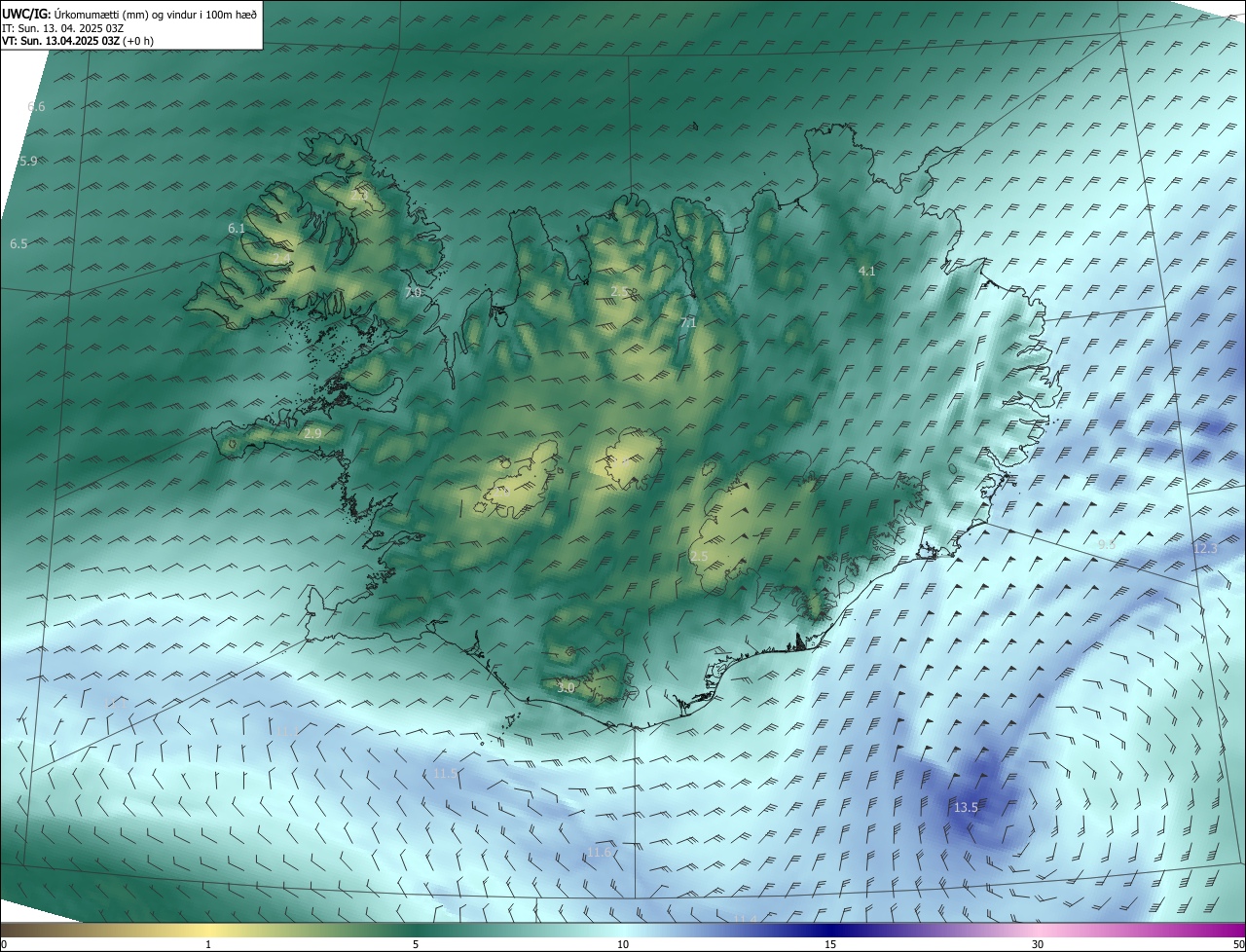Click the 6.1 value over the Westfjords

[x=237, y=228]
